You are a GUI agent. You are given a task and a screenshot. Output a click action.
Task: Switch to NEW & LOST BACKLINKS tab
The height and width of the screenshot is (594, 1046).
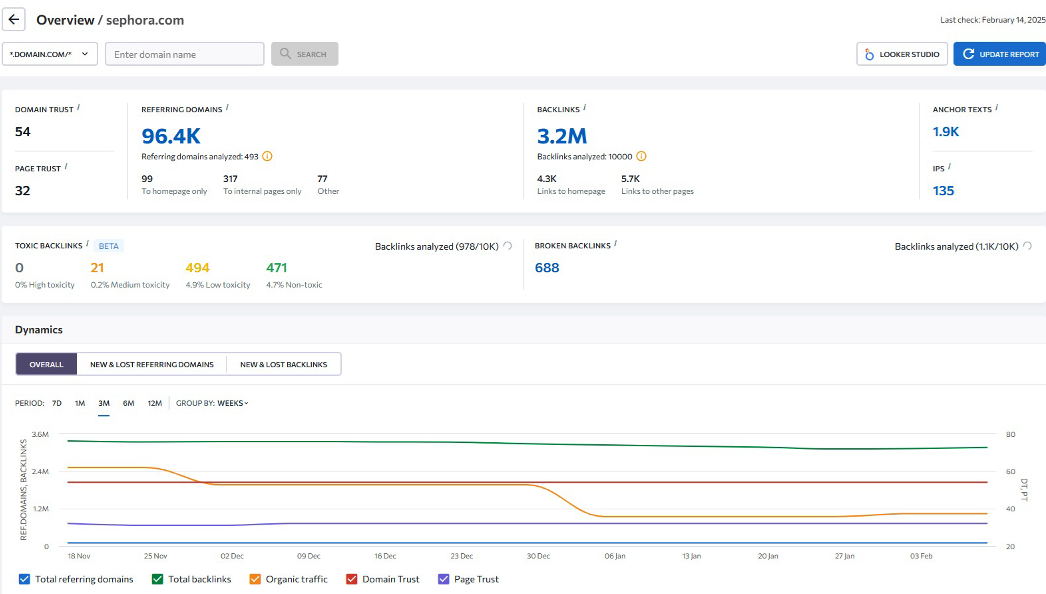click(x=284, y=364)
